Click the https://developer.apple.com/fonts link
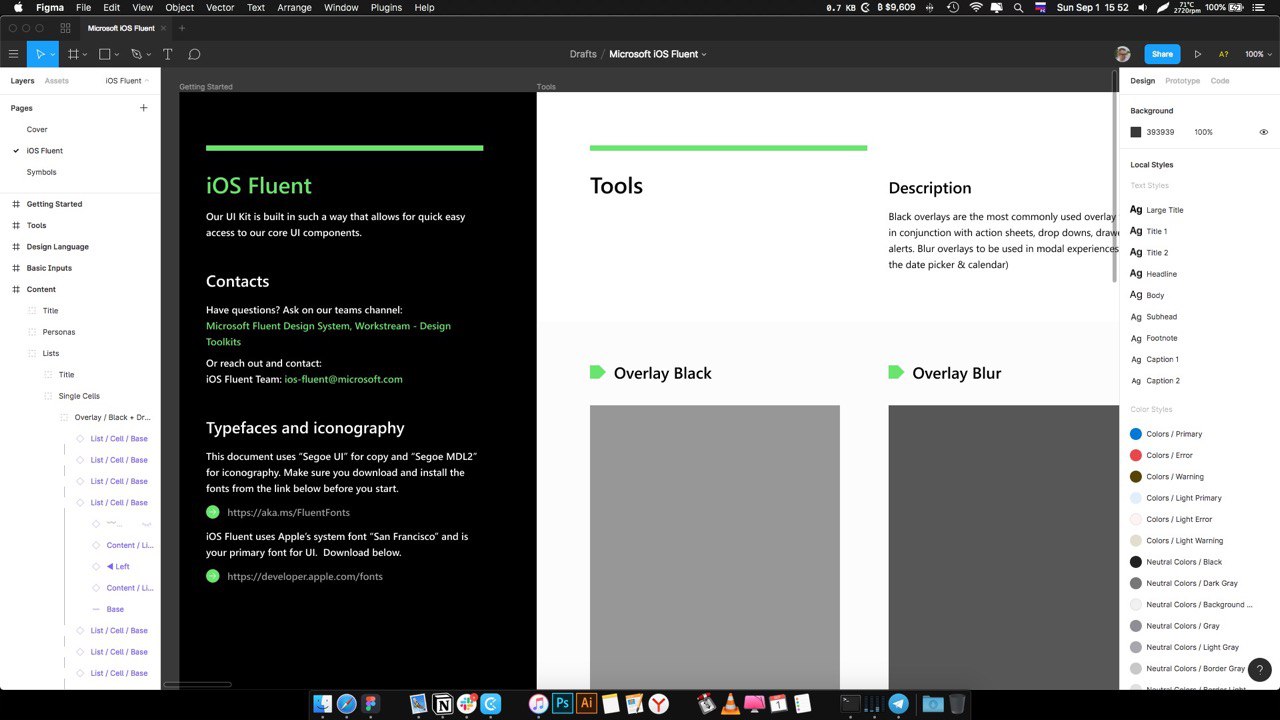Viewport: 1280px width, 720px height. click(x=305, y=576)
